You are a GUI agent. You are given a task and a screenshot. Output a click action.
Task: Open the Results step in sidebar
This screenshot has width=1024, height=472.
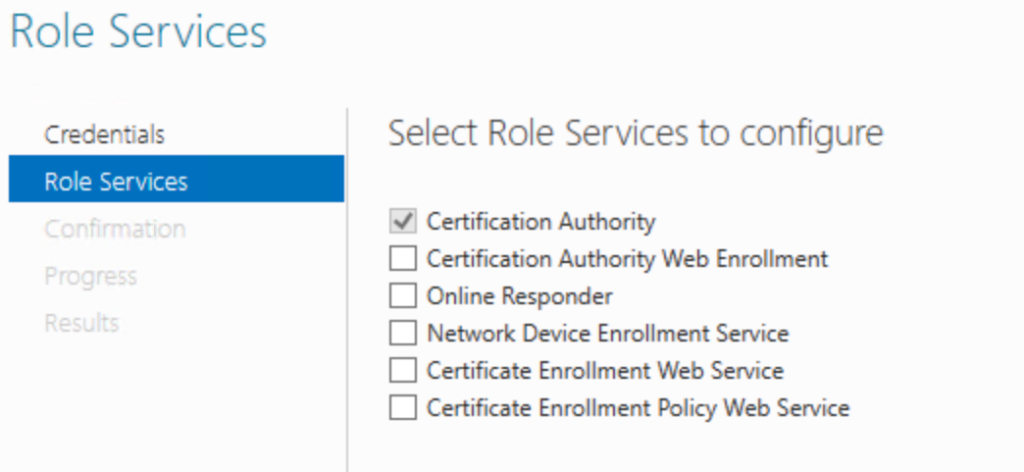[x=82, y=323]
